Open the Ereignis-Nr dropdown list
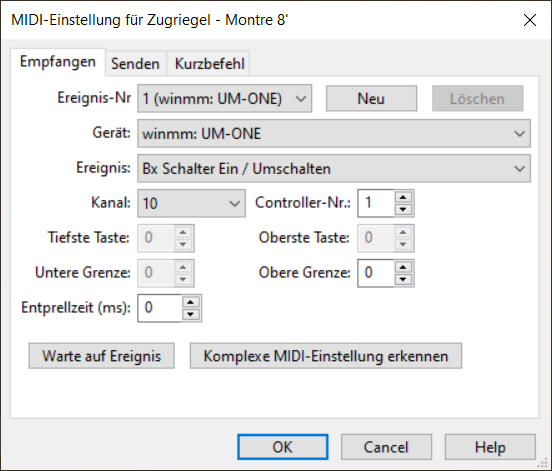The height and width of the screenshot is (471, 552). tap(225, 99)
